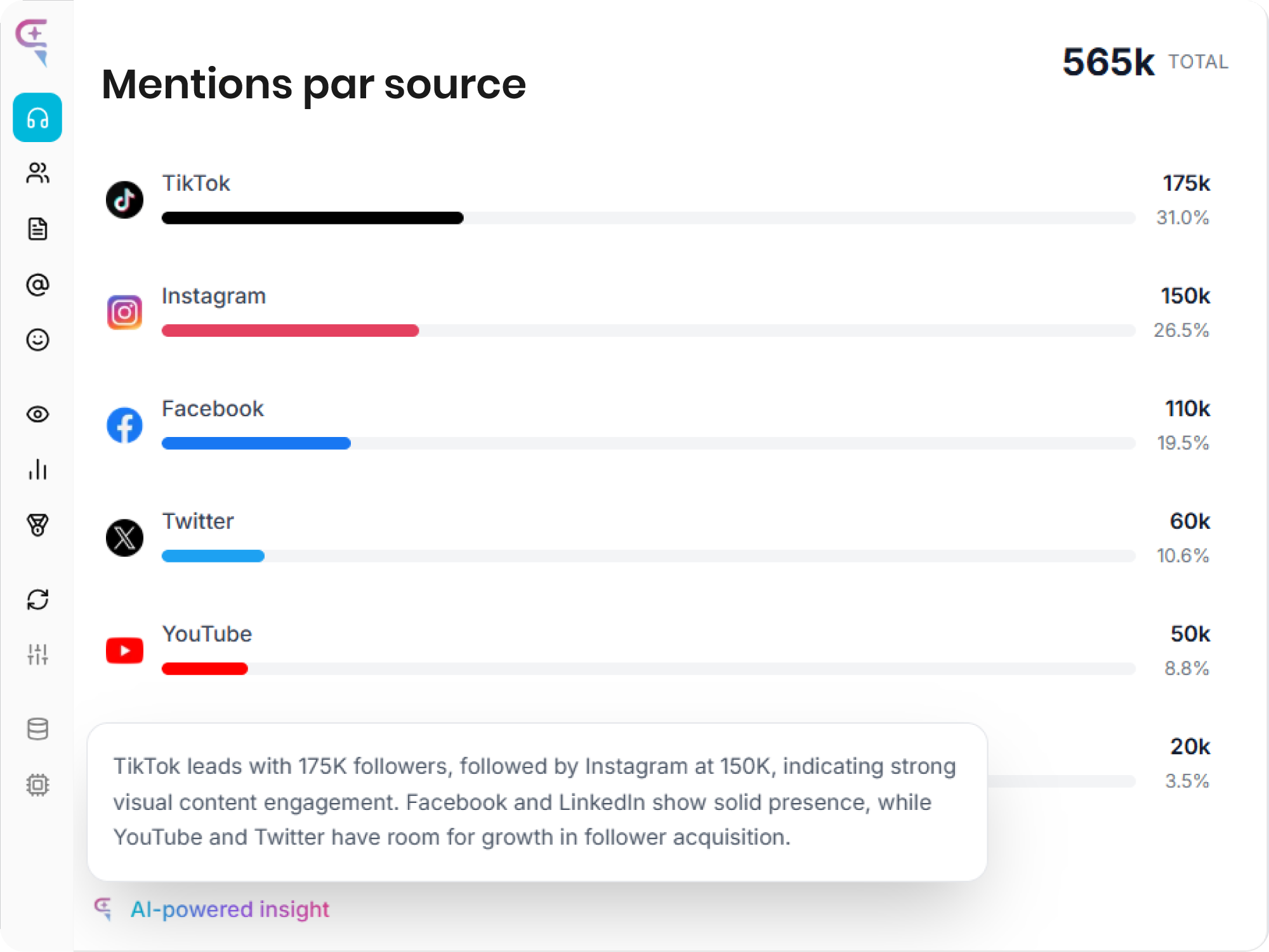Open reports using the document icon
Image resolution: width=1269 pixels, height=952 pixels.
point(37,229)
